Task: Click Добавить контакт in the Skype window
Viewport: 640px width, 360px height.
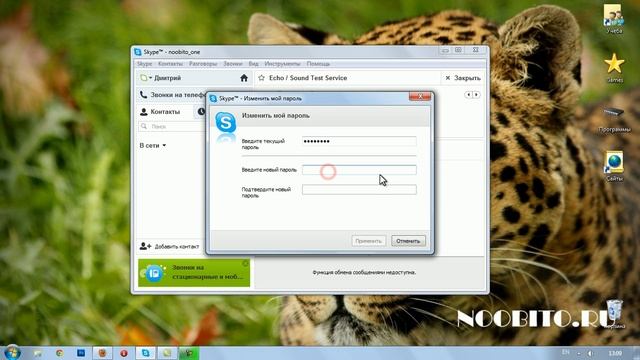Action: 169,246
